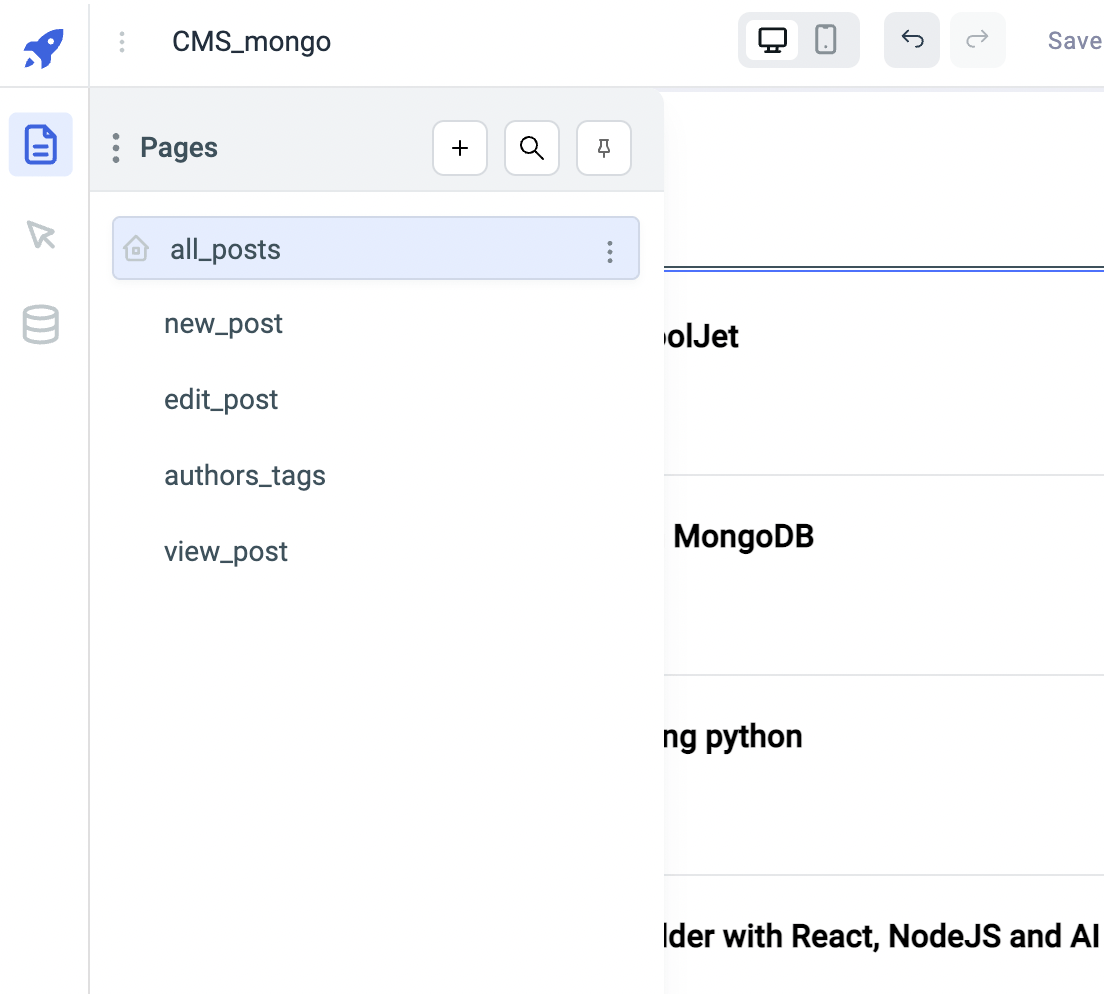Open app options next to CMS_mongo

point(122,42)
